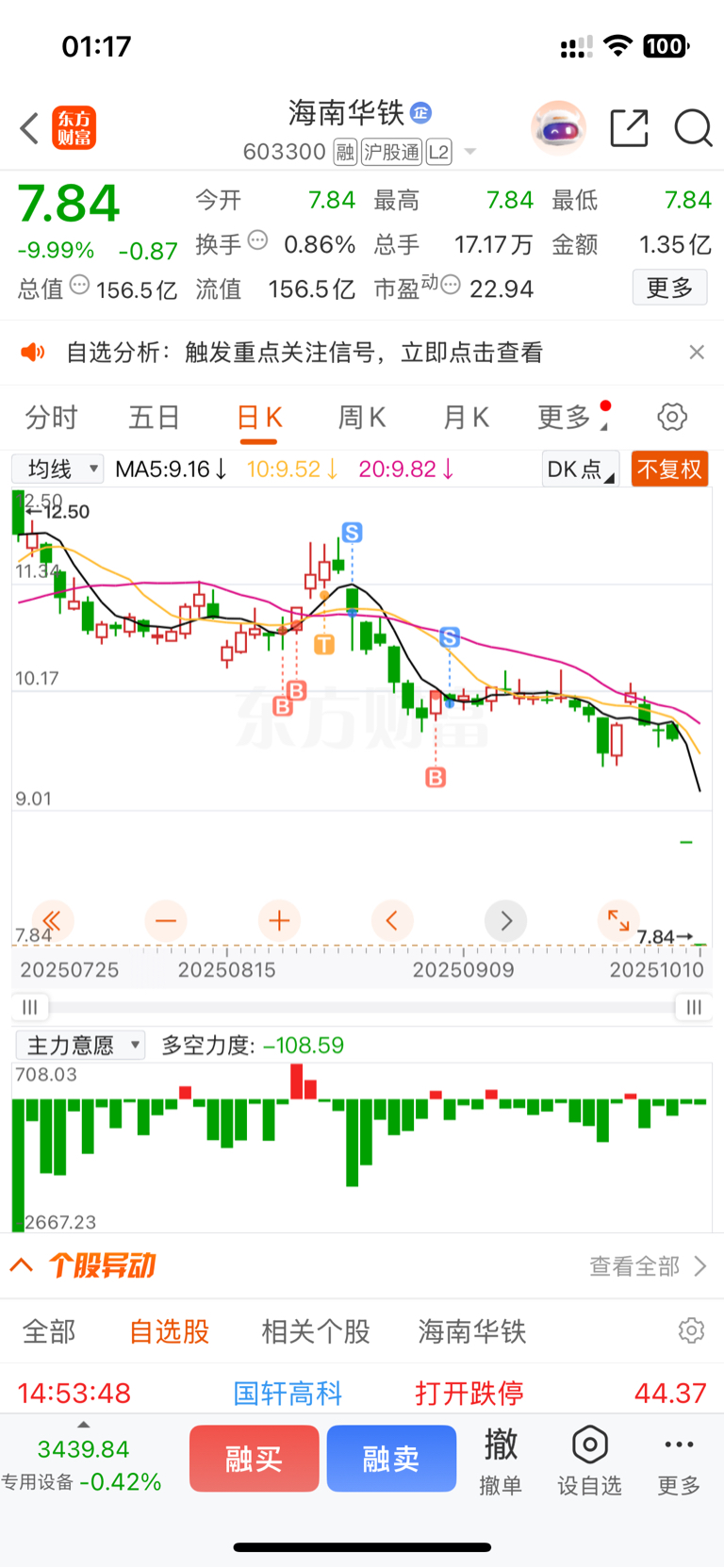Open the 主力意愿 indicator dropdown
724x1568 pixels.
pos(81,1045)
